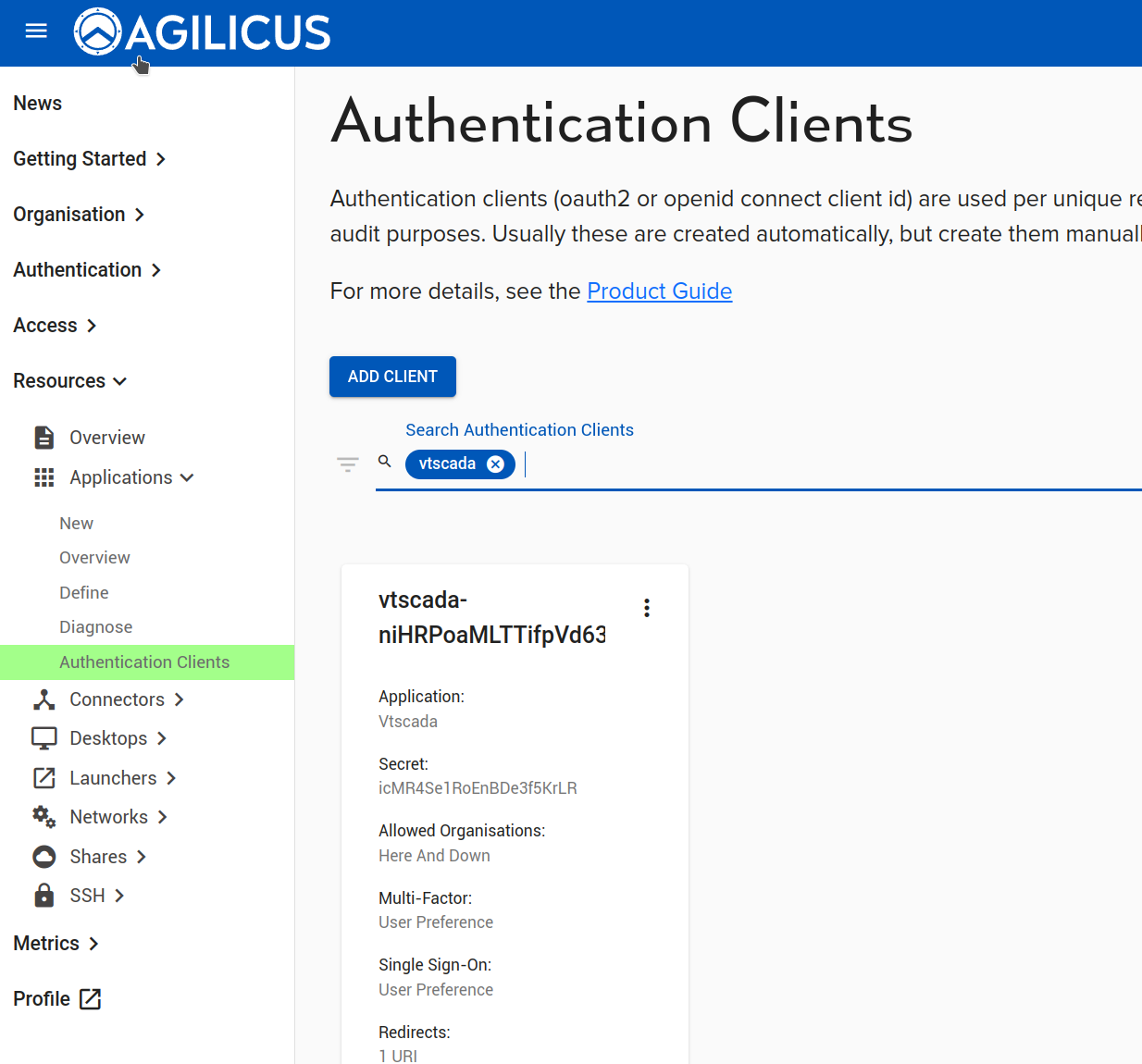Click the Agilicus logo

[x=203, y=32]
